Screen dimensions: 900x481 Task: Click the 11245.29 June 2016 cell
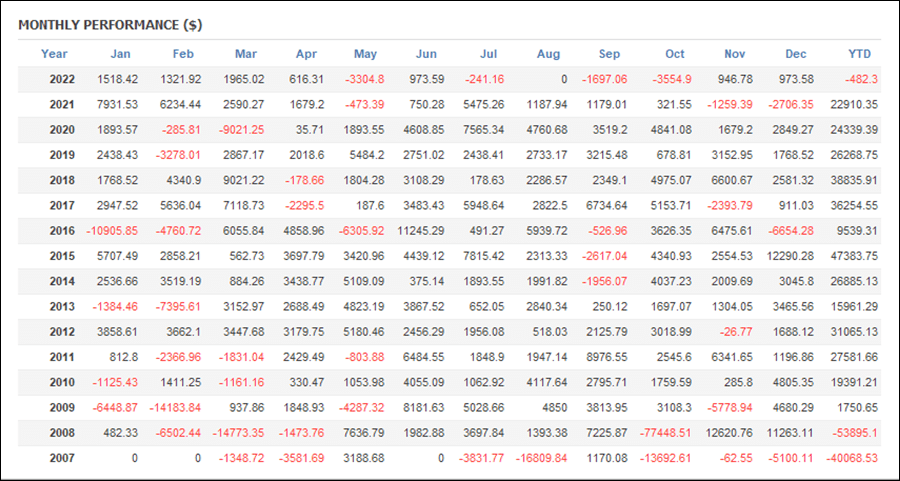pyautogui.click(x=421, y=231)
